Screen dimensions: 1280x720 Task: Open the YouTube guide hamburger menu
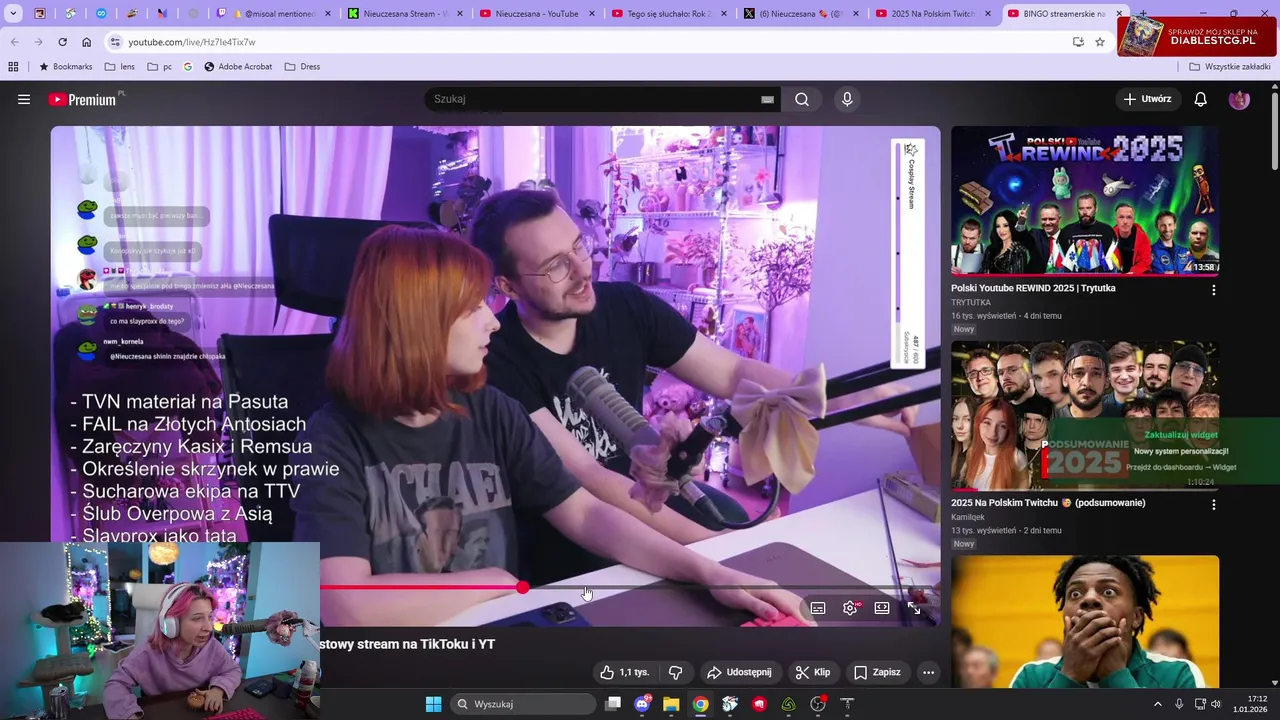tap(24, 99)
